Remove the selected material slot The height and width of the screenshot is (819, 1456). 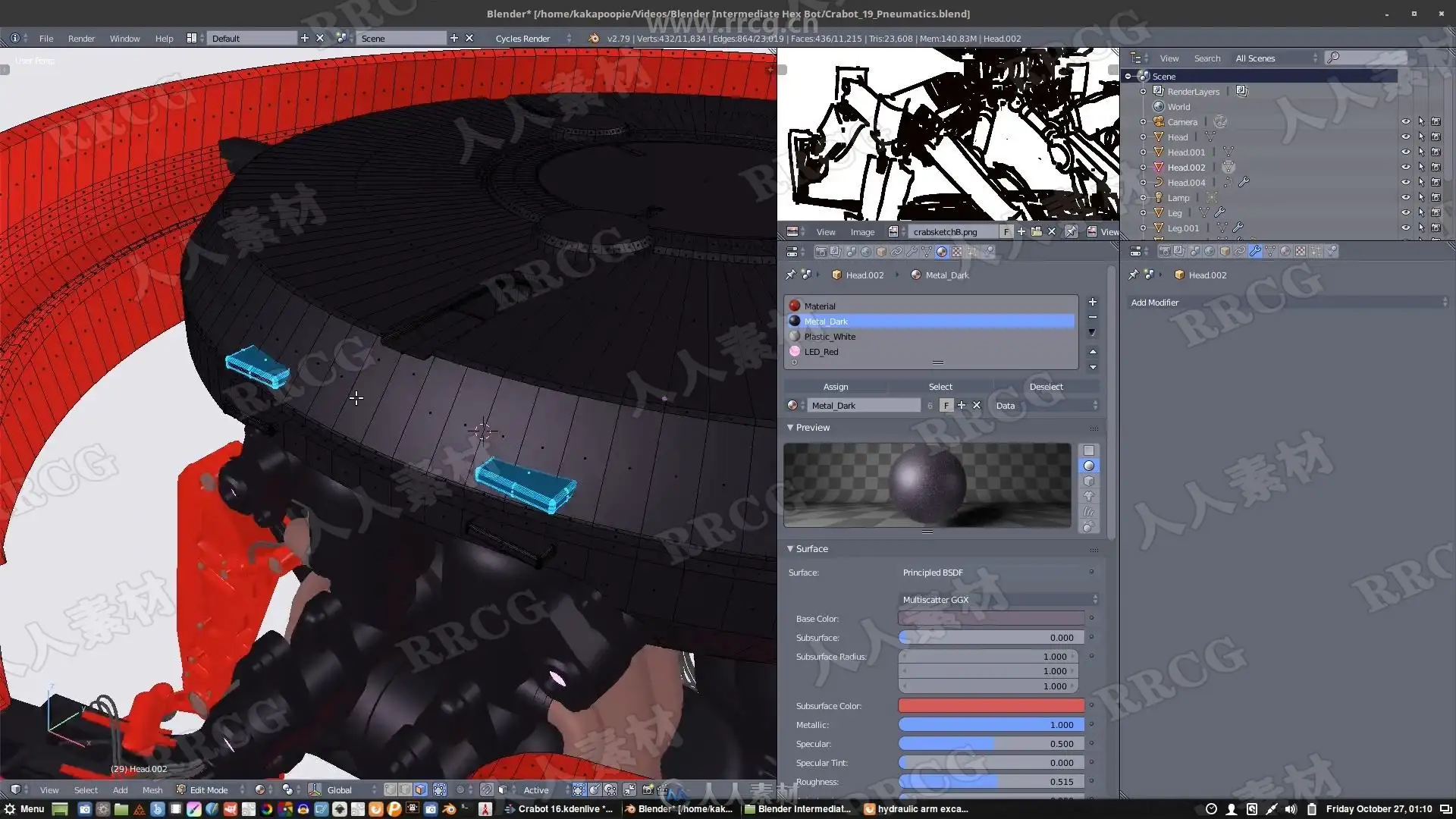[x=1092, y=317]
